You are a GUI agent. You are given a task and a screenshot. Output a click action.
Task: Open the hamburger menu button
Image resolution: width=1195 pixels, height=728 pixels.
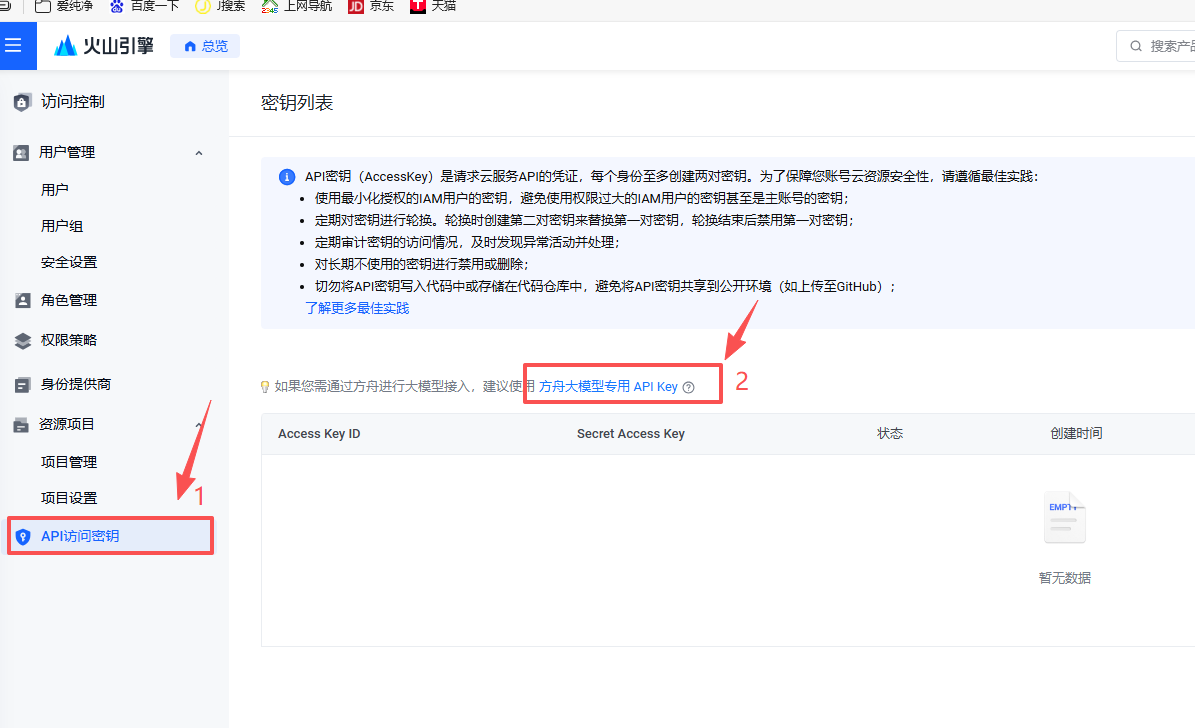click(x=13, y=46)
